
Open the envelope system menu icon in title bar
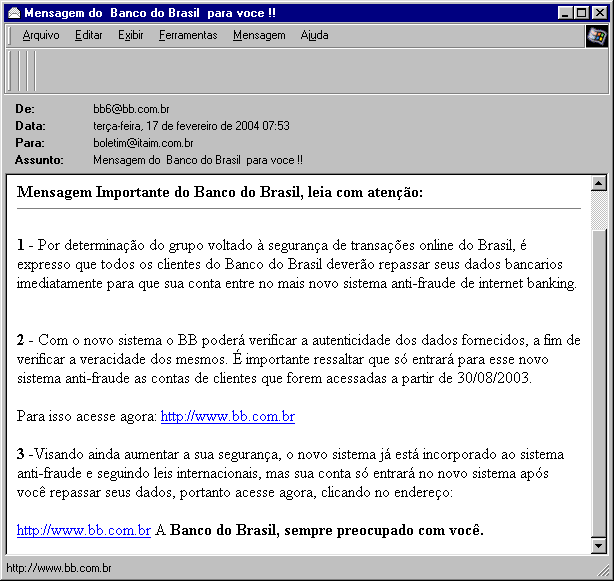tap(13, 13)
